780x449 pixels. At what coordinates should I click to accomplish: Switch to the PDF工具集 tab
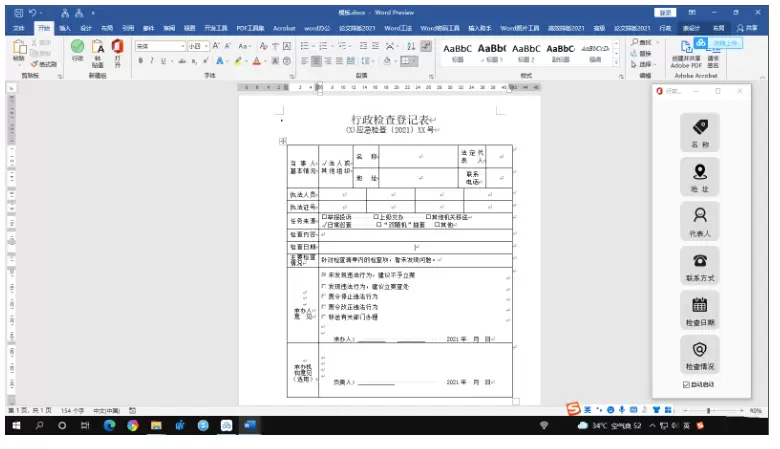[250, 28]
